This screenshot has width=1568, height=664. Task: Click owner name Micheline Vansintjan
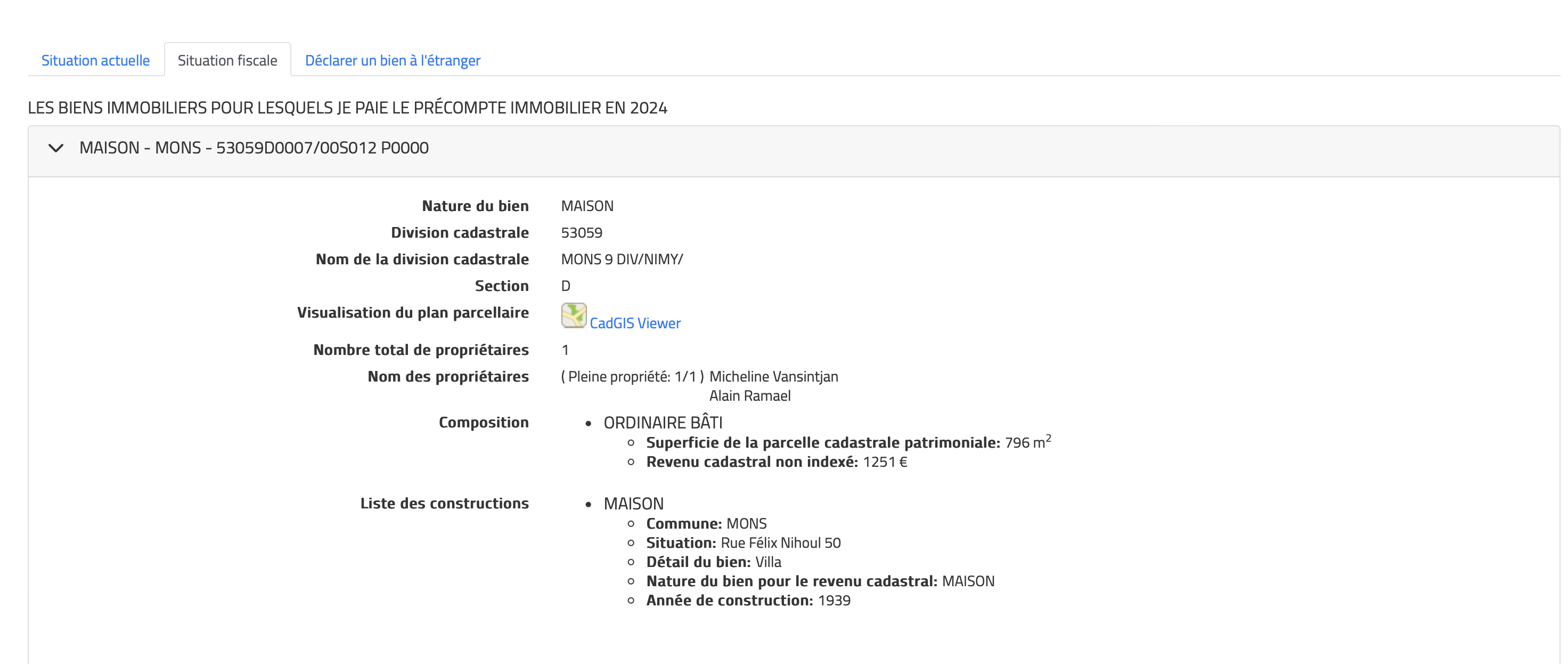point(773,376)
